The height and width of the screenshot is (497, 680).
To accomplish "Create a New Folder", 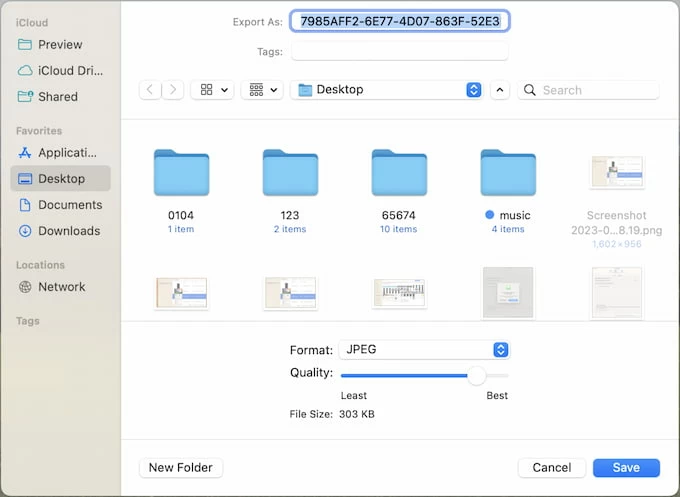I will (x=181, y=467).
